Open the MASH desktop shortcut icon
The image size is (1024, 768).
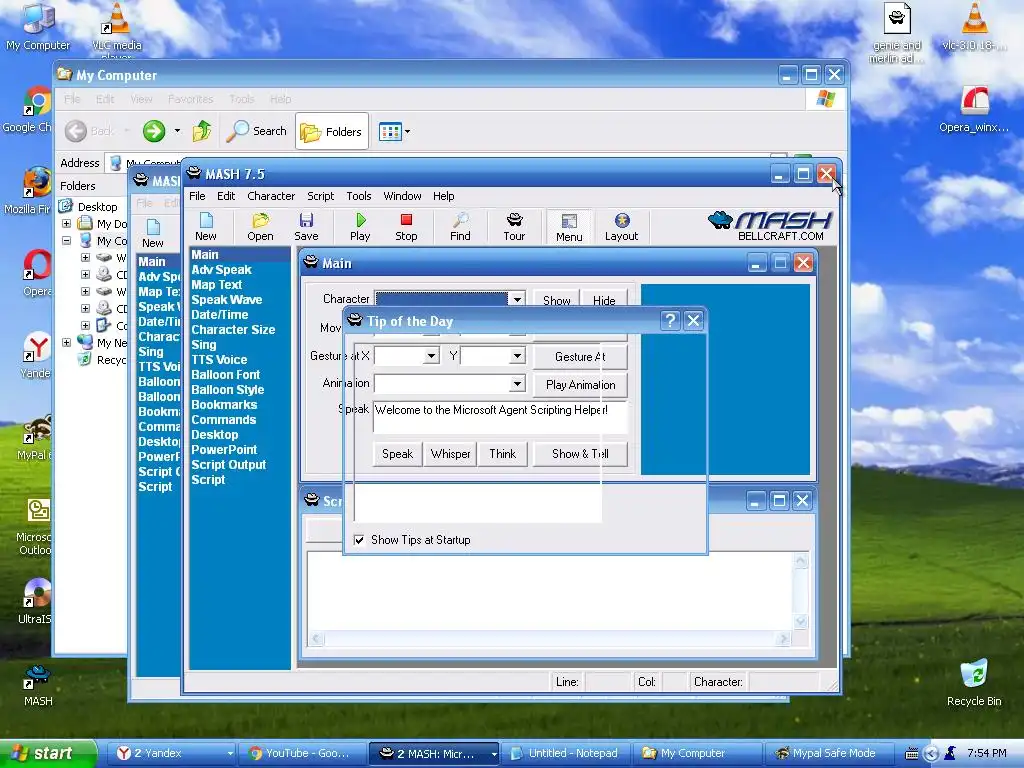[38, 686]
